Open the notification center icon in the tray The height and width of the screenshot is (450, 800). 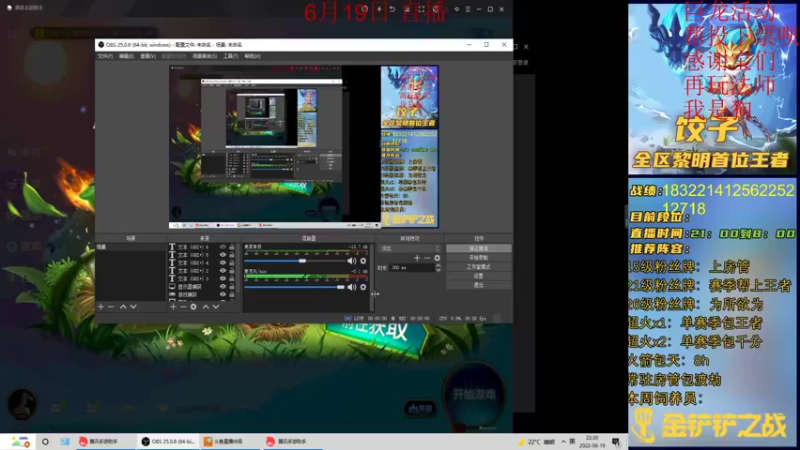(x=616, y=441)
